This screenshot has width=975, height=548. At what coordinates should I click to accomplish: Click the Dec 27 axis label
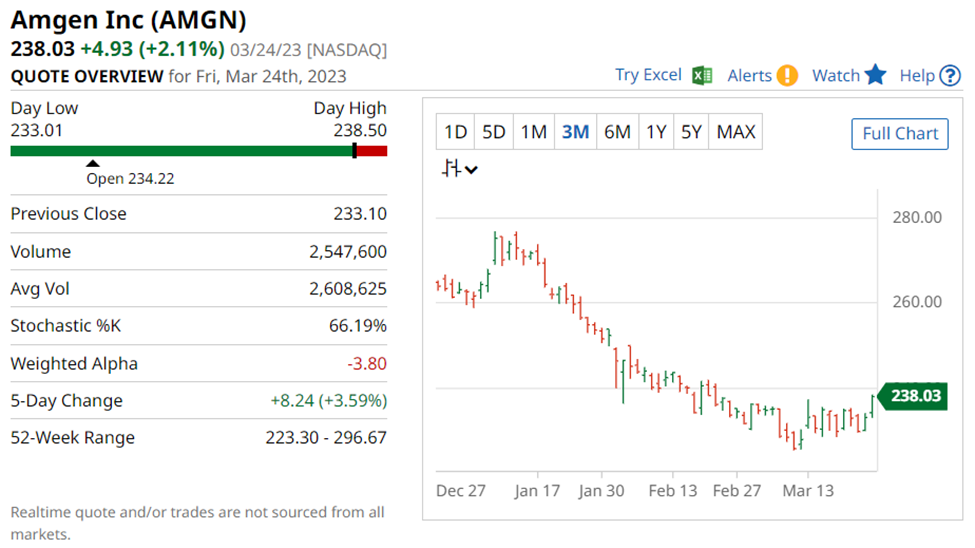461,491
